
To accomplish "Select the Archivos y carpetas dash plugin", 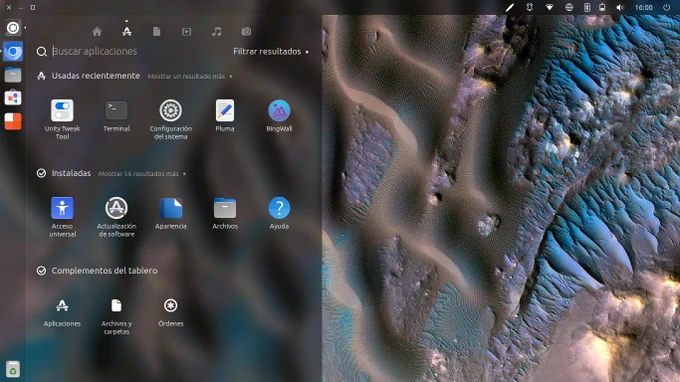I will 116,317.
